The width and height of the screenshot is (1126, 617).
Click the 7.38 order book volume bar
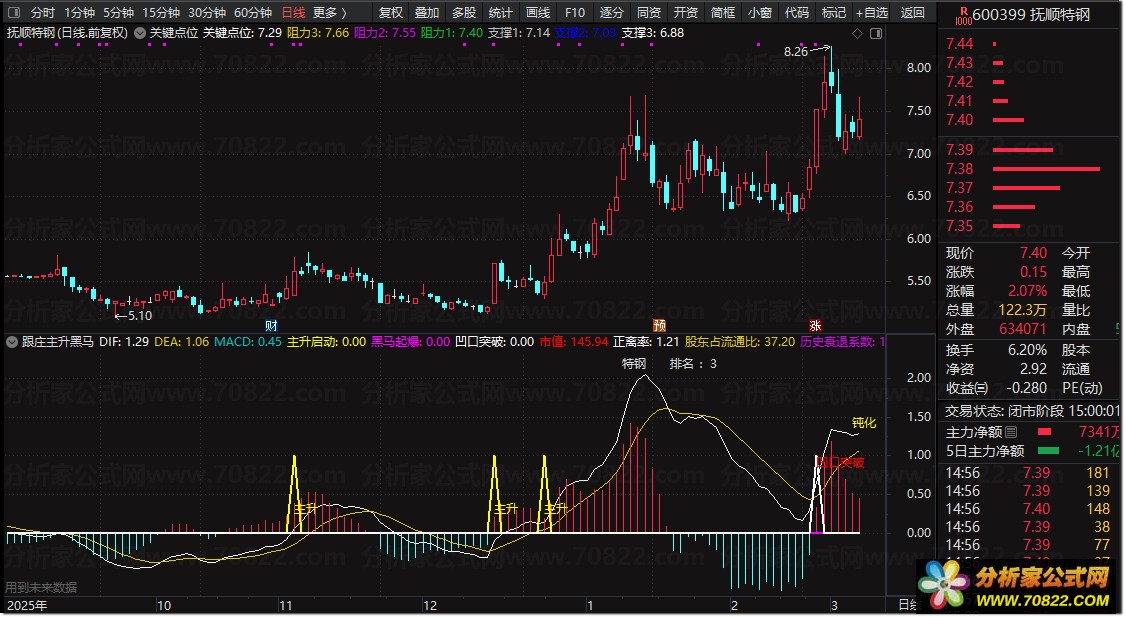(1045, 169)
